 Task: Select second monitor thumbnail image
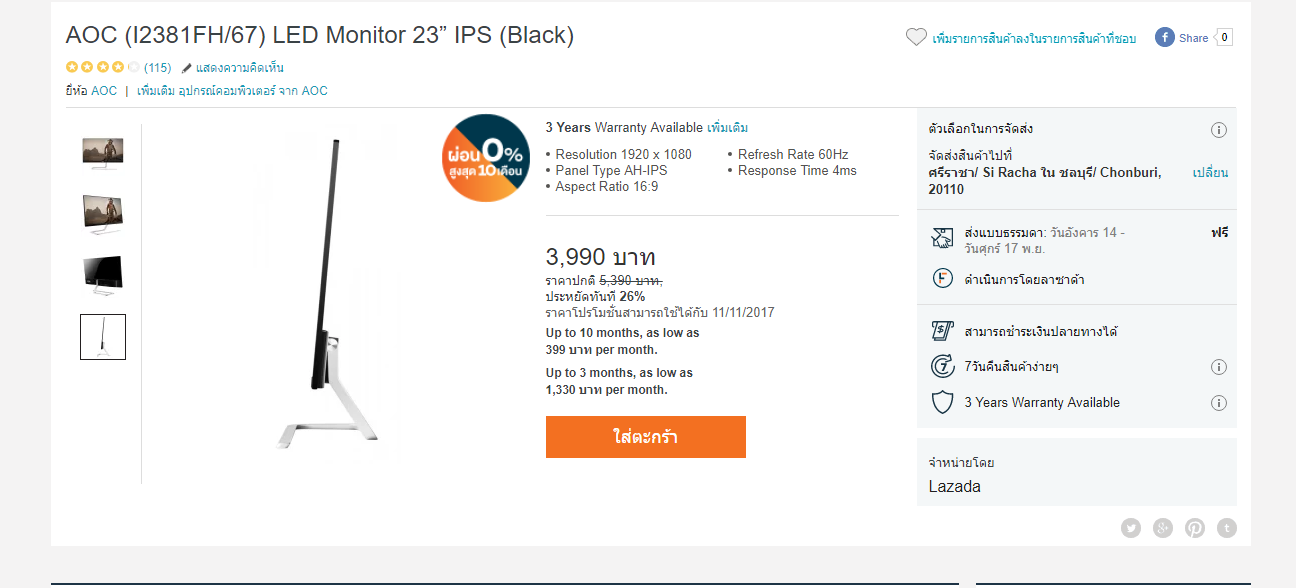(x=103, y=214)
